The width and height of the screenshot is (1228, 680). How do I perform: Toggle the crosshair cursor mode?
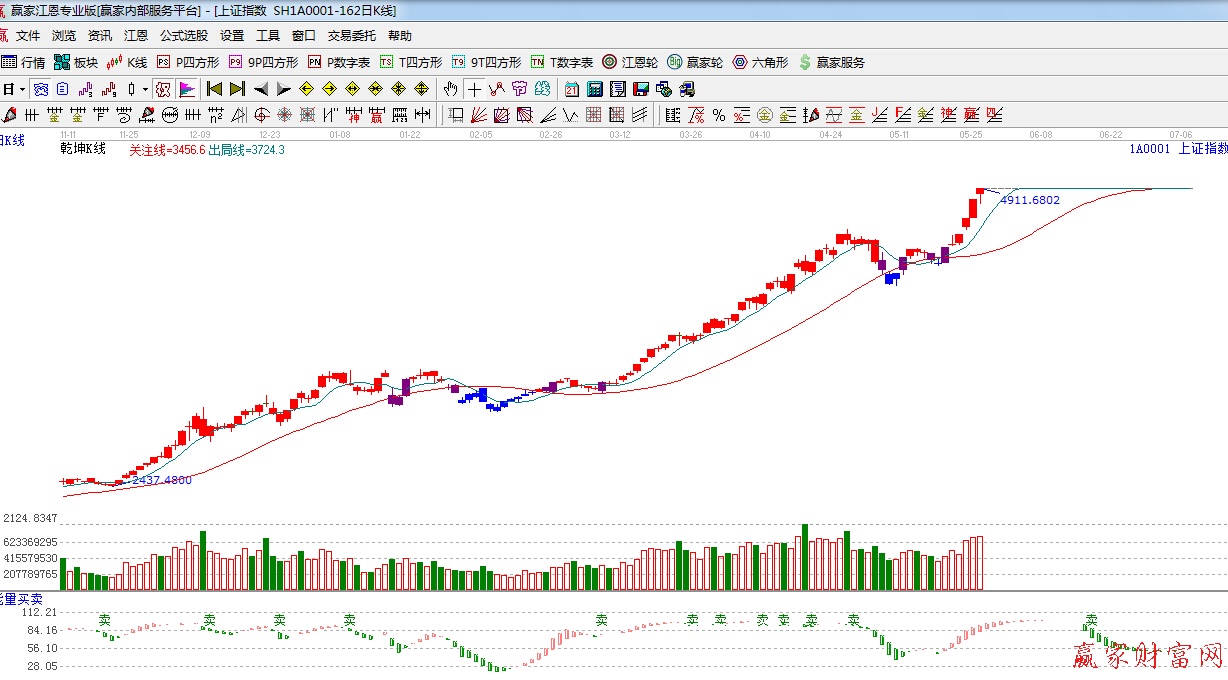coord(475,89)
